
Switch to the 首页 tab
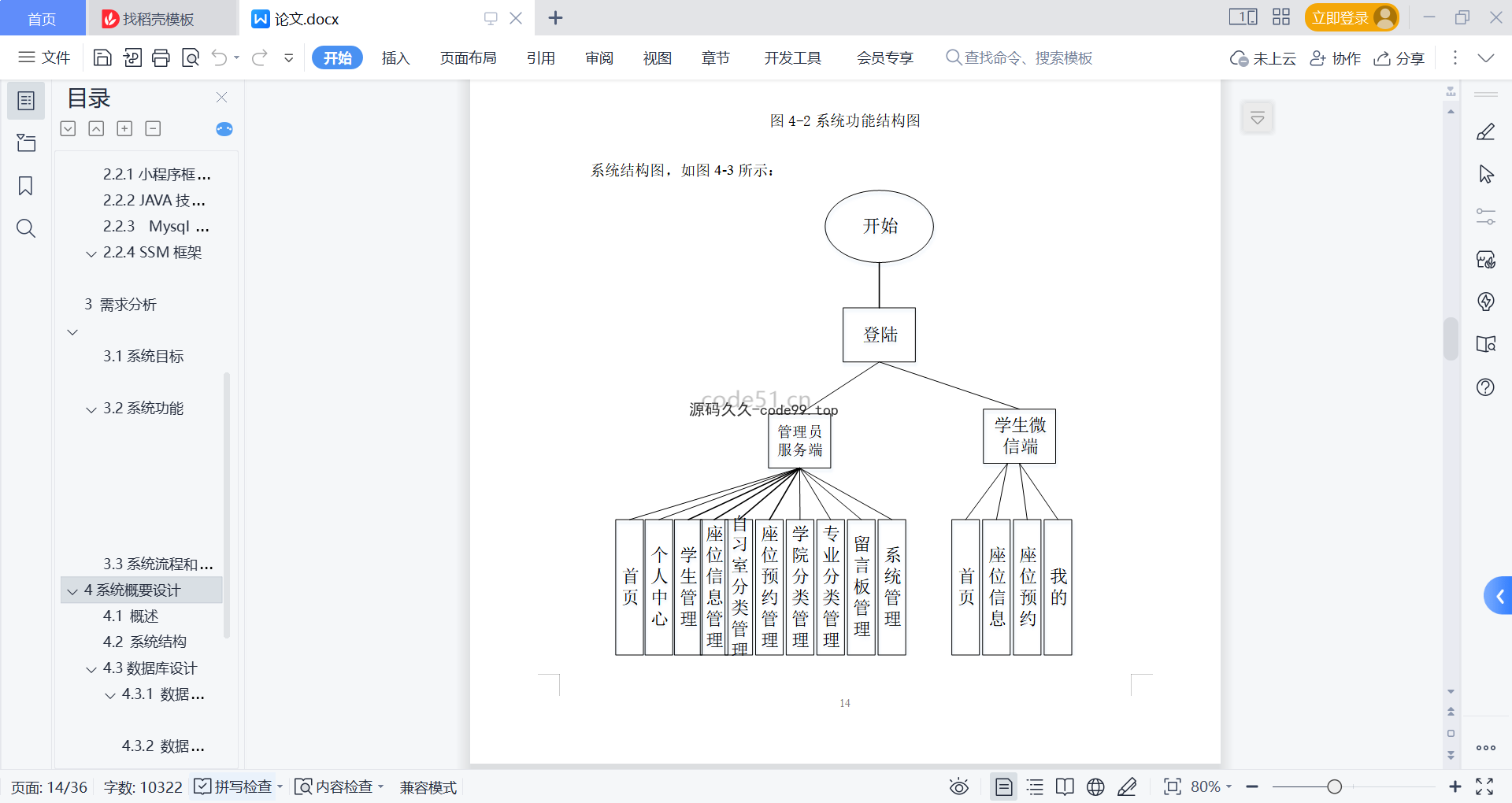coord(43,18)
